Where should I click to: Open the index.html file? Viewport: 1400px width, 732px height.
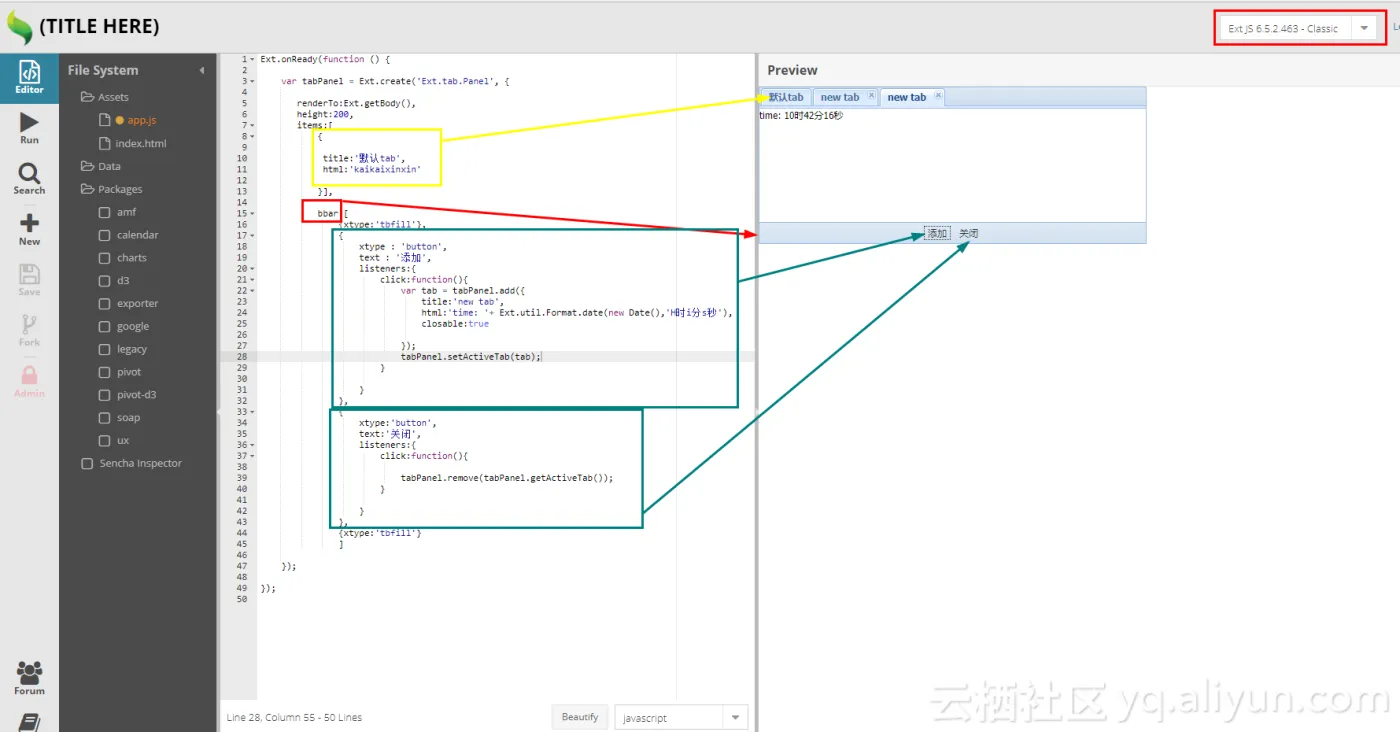[140, 143]
